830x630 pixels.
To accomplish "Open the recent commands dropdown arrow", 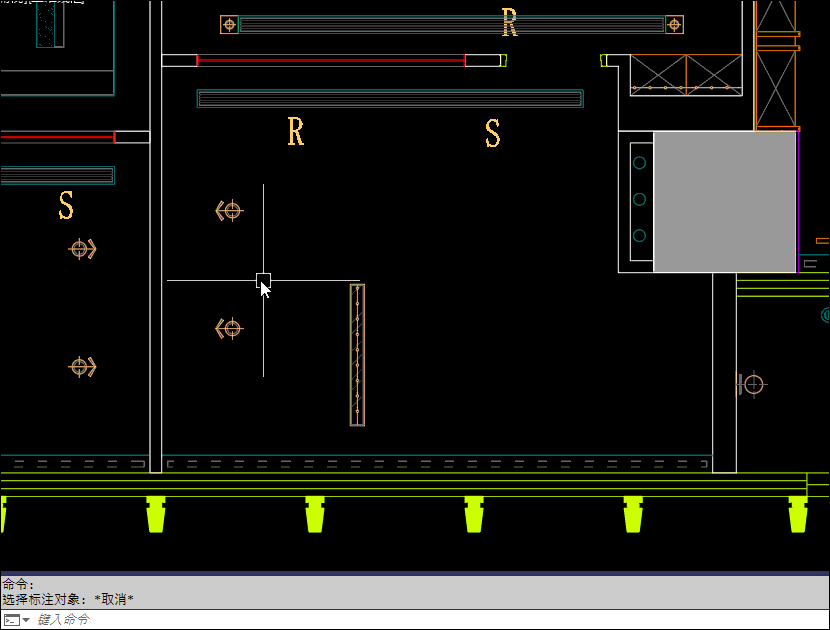I will click(x=26, y=620).
